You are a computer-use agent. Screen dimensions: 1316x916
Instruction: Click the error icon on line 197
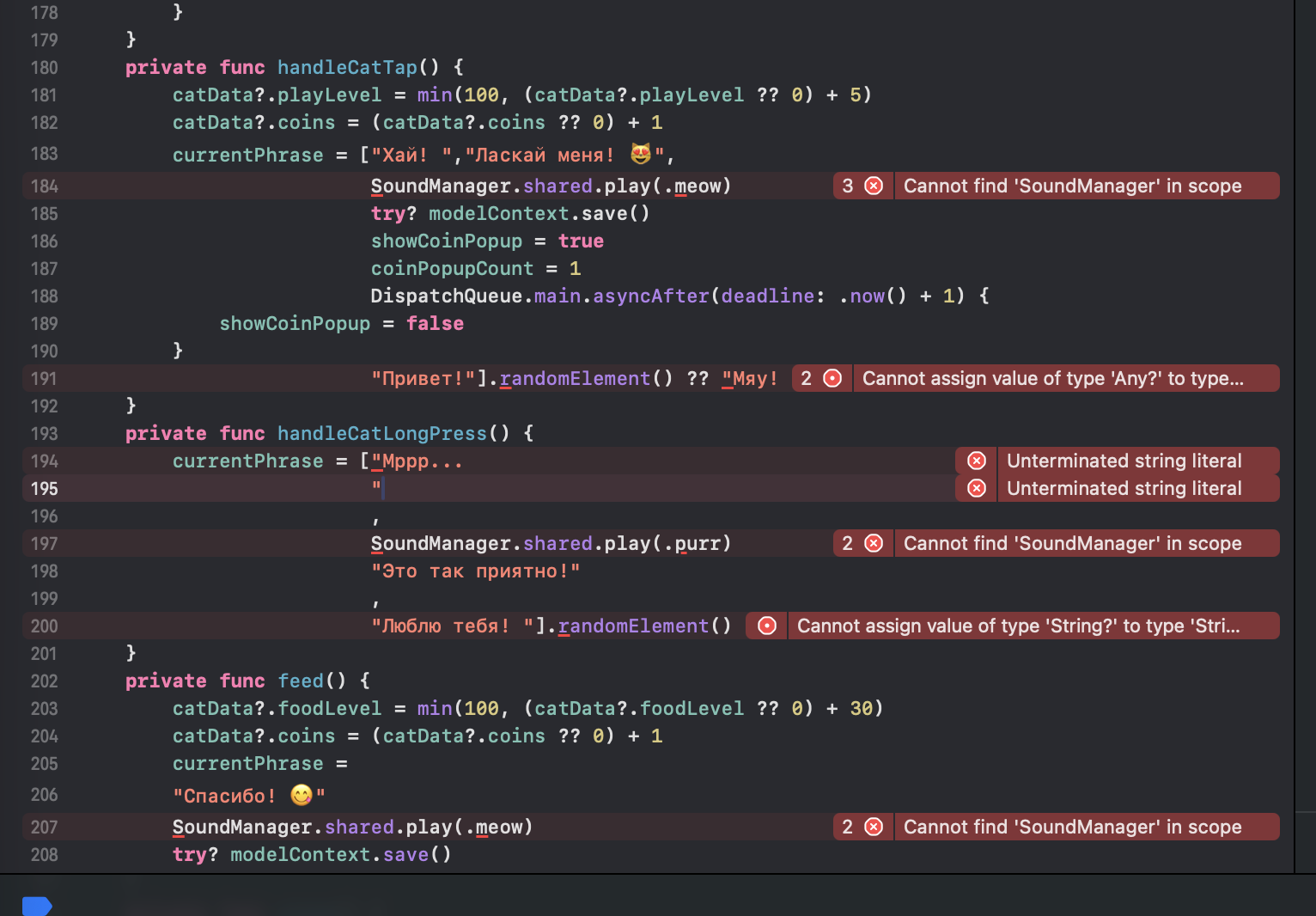pyautogui.click(x=874, y=543)
